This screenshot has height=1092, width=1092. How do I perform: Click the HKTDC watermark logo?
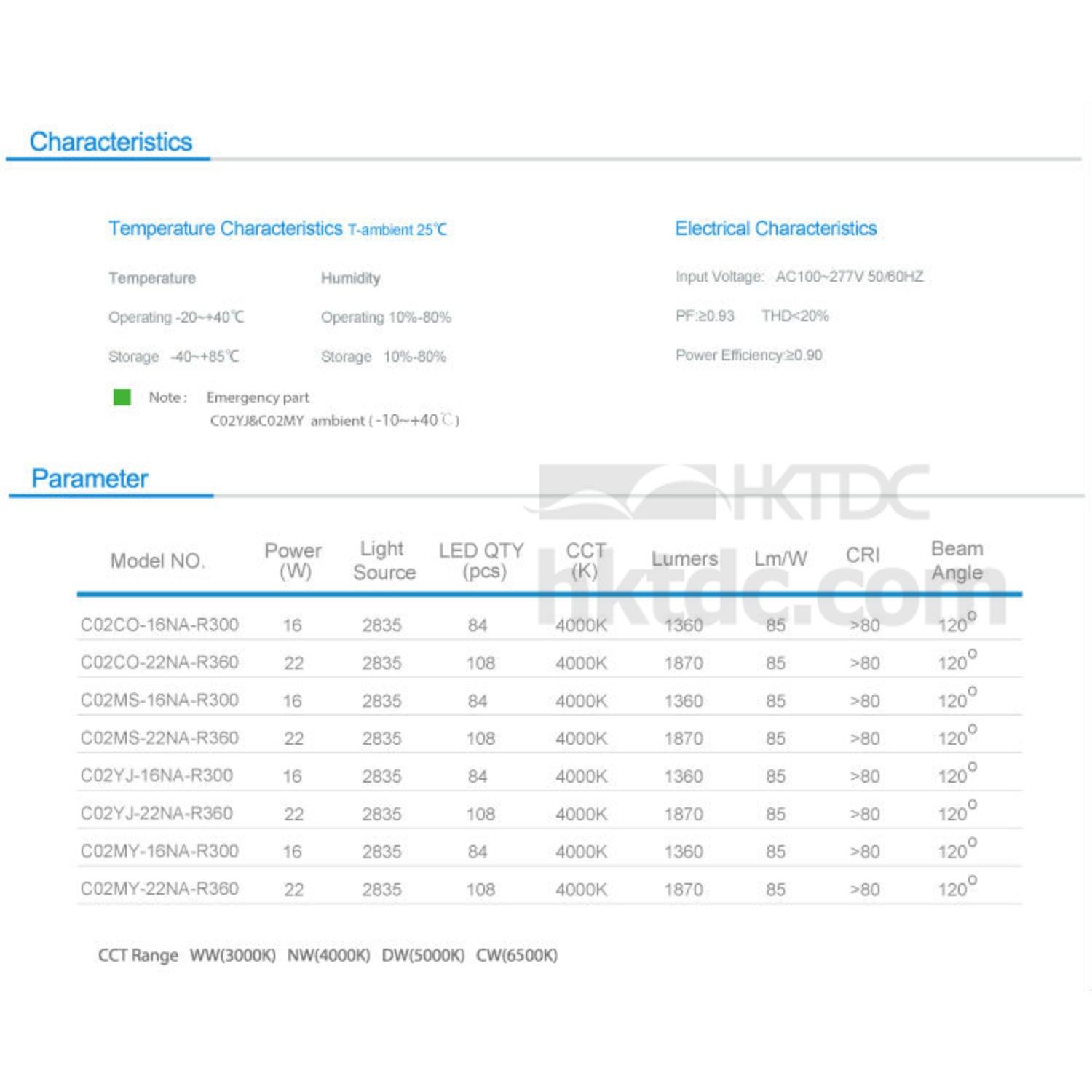[x=734, y=493]
